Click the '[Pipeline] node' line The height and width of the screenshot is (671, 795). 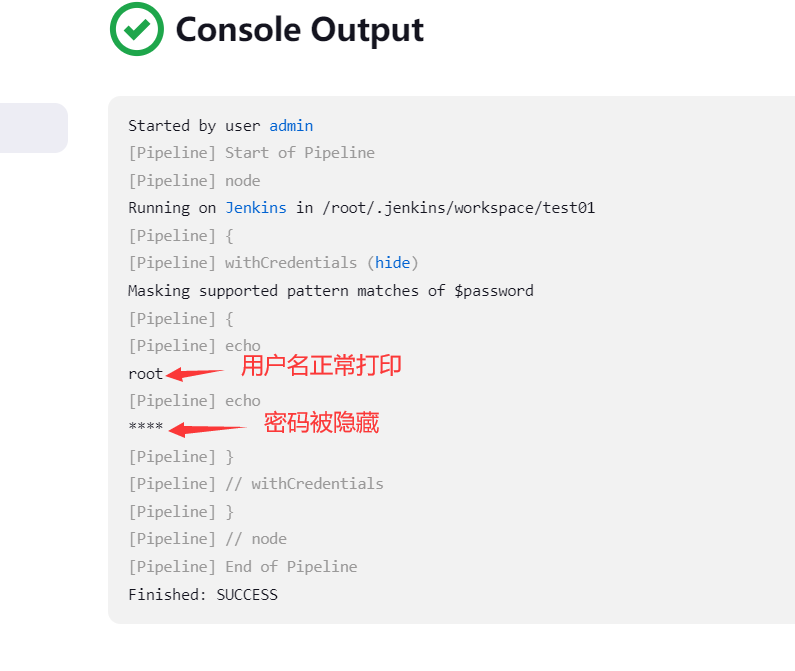(194, 181)
